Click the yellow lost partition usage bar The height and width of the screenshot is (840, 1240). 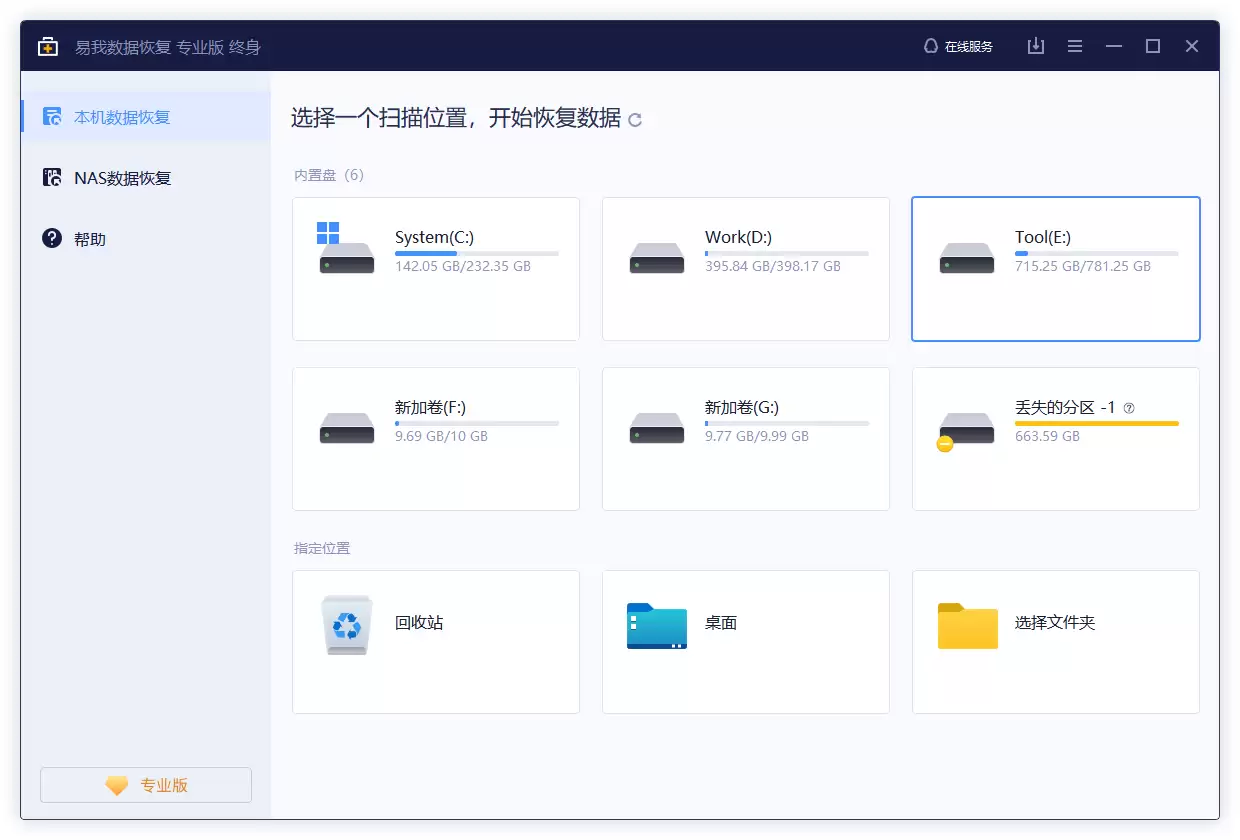pos(1096,424)
